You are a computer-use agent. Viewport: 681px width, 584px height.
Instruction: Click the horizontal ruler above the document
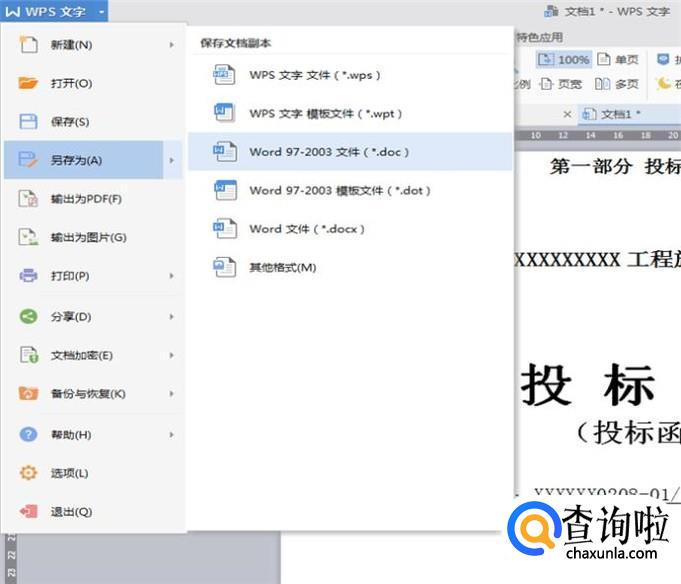(598, 135)
